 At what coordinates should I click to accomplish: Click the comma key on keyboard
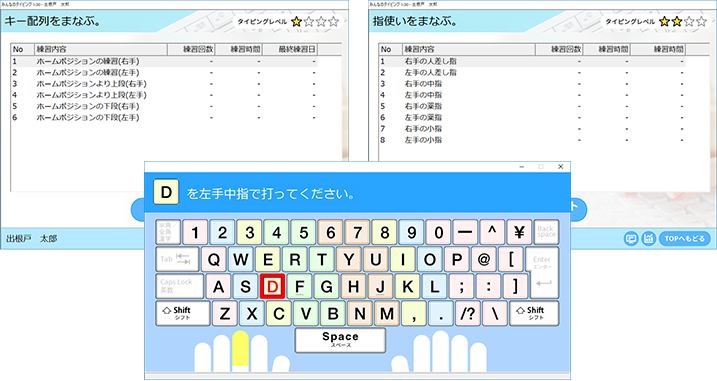click(414, 313)
